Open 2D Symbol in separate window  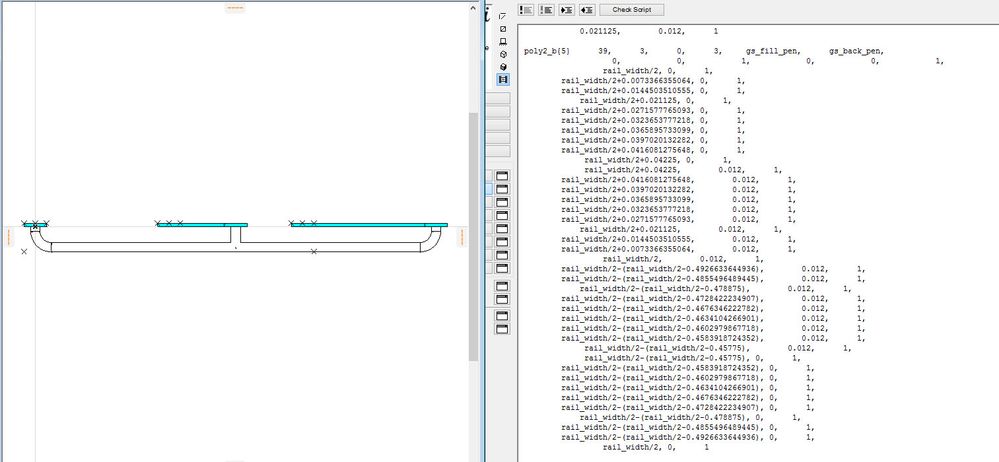(x=503, y=286)
